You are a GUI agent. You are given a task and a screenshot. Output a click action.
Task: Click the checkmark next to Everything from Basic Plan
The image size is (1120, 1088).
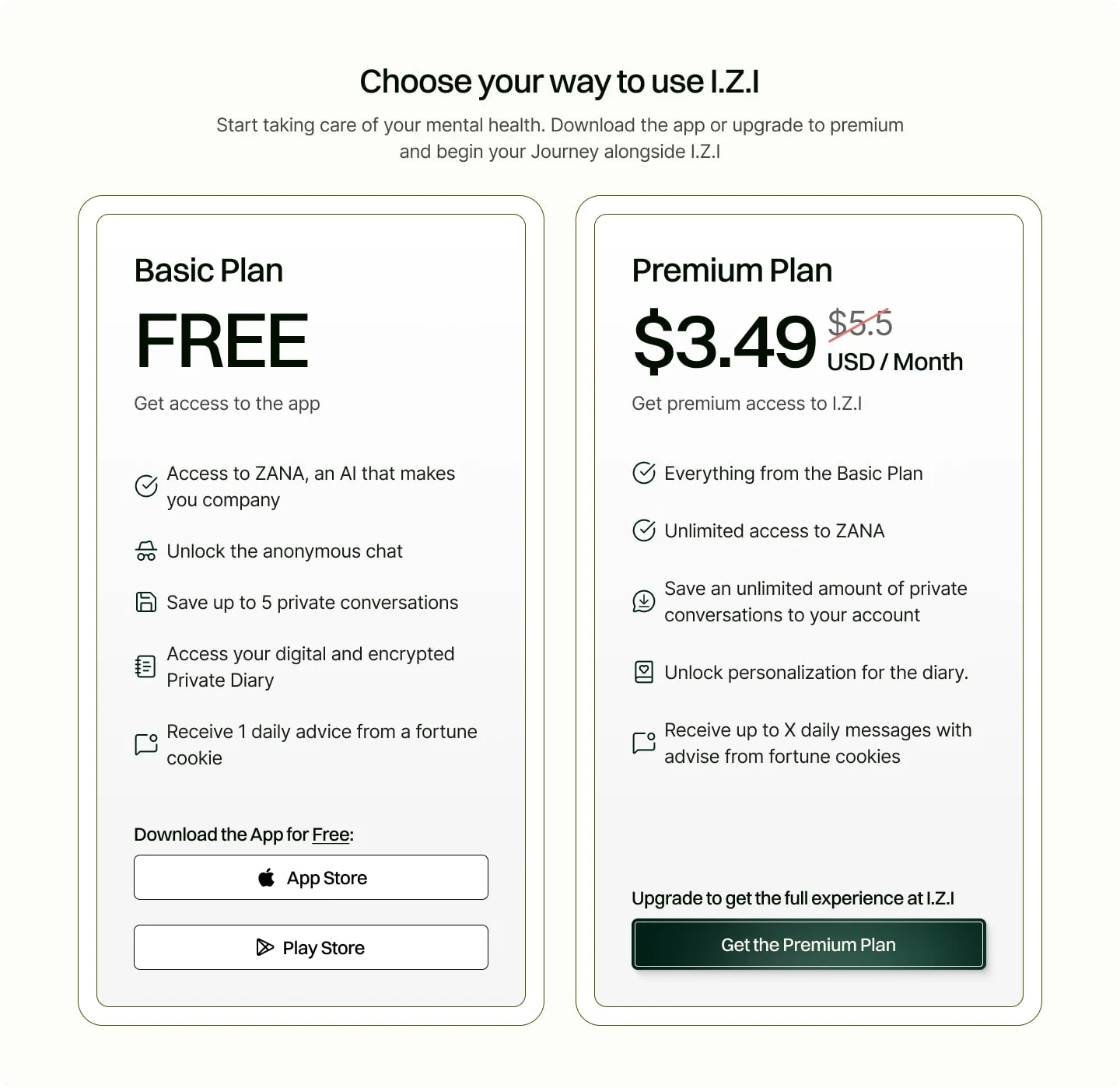pyautogui.click(x=644, y=473)
